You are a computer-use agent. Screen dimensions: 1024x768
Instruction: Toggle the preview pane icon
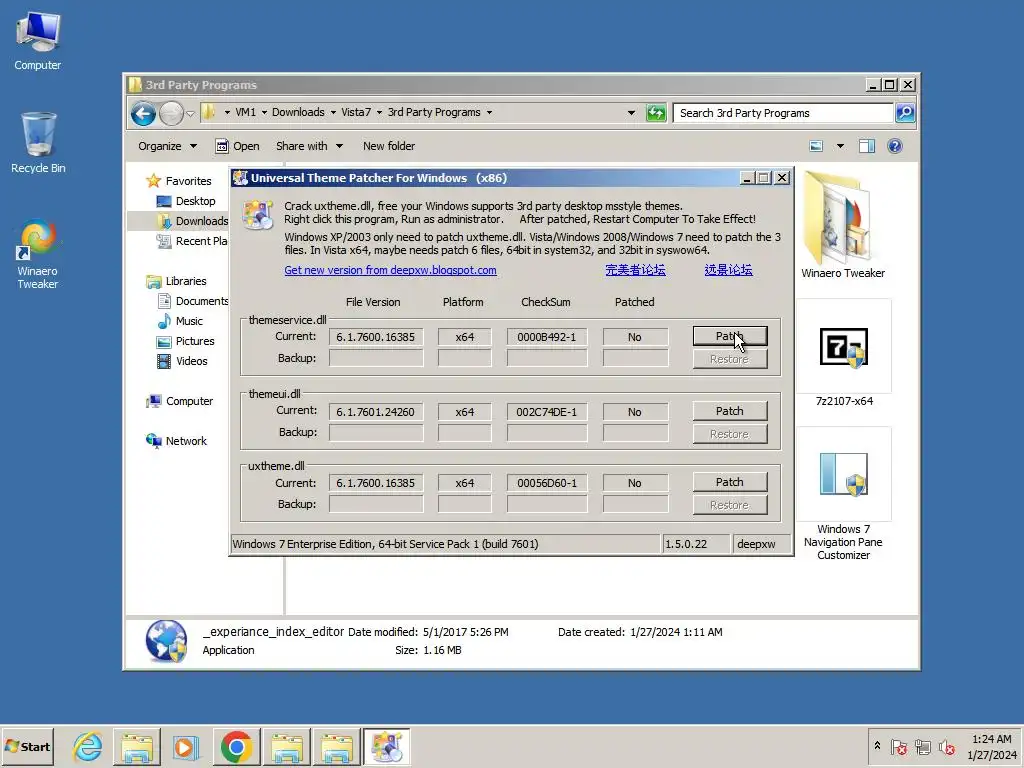[867, 146]
